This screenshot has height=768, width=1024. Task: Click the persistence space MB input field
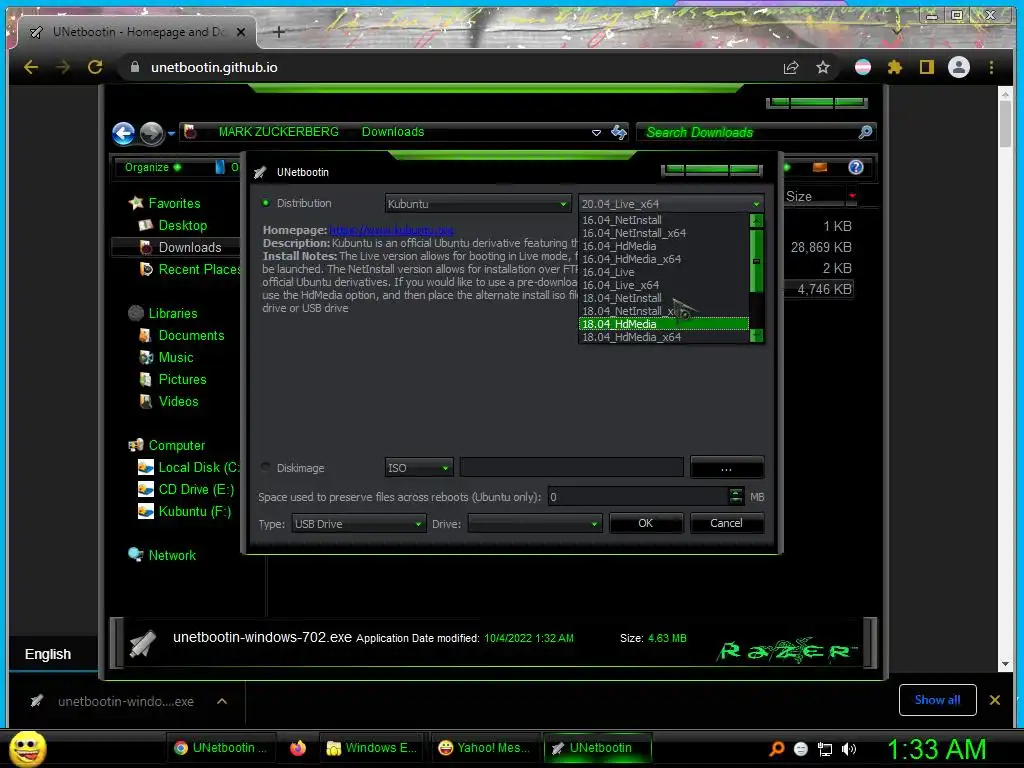(x=638, y=497)
